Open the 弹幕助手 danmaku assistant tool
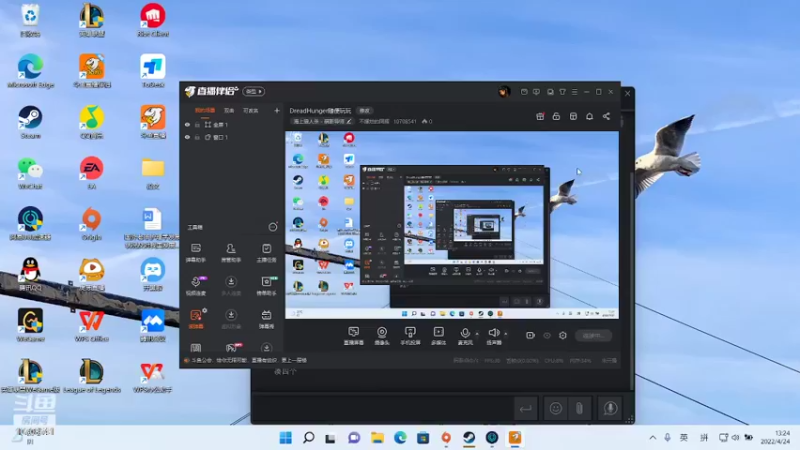Screen dimensions: 800x450 [195, 253]
